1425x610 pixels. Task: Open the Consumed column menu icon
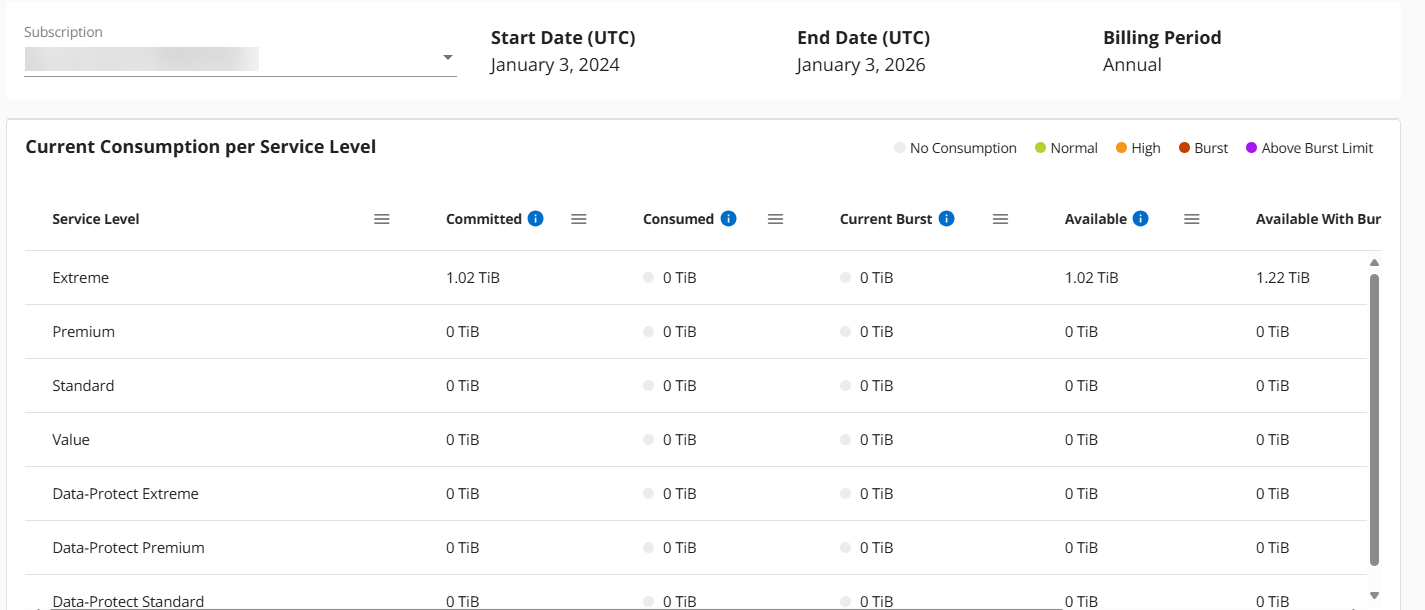click(x=775, y=219)
